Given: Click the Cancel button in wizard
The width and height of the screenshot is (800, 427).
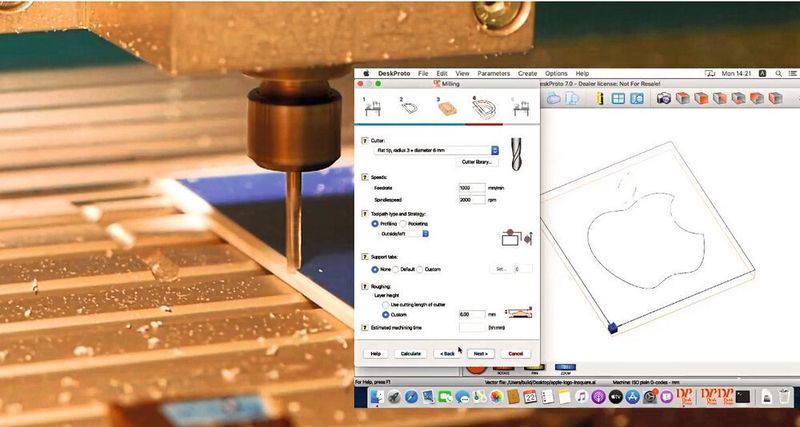Looking at the screenshot, I should tap(515, 354).
